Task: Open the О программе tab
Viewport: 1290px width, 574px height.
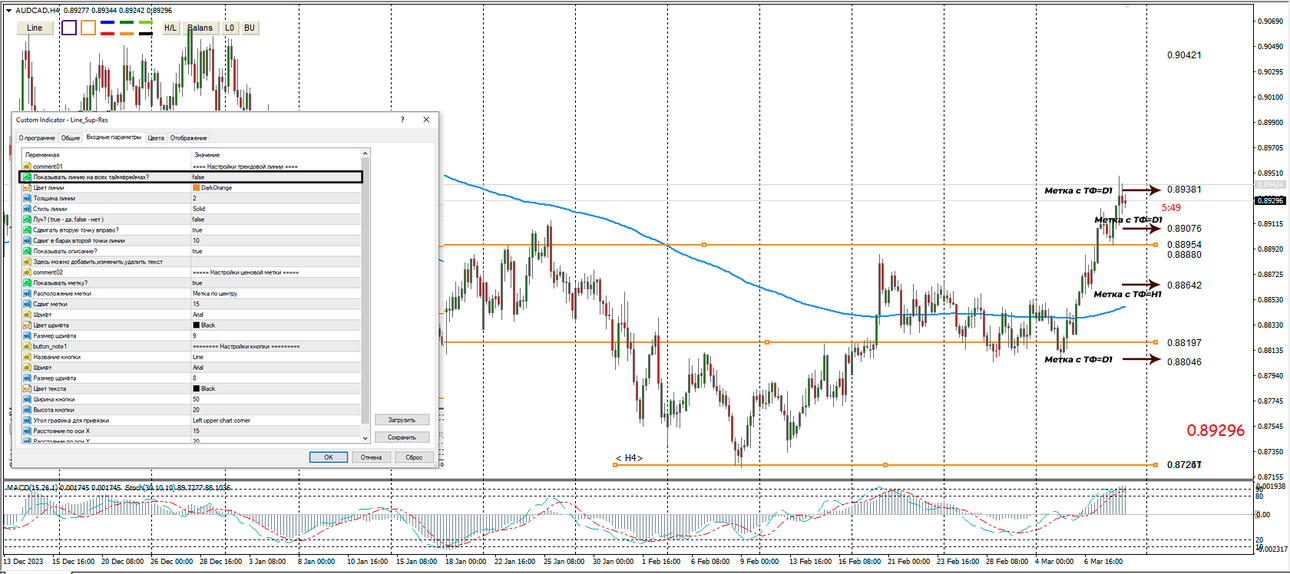Action: click(37, 137)
